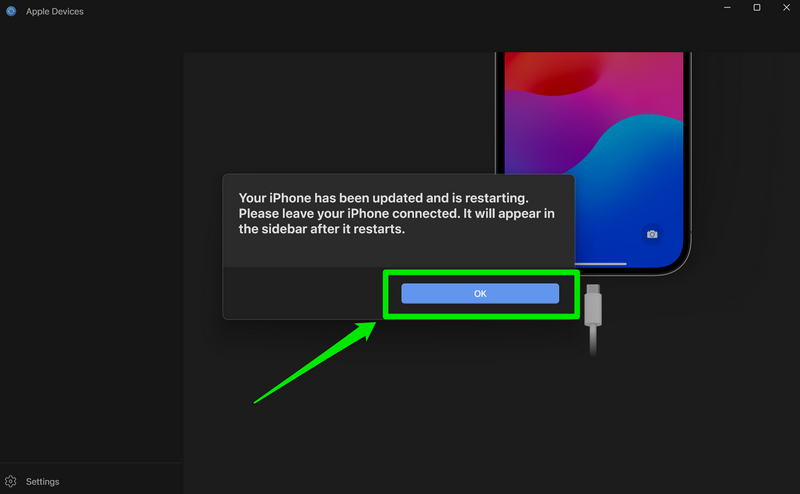The height and width of the screenshot is (494, 800).
Task: Click the Apple Devices title text
Action: click(55, 11)
